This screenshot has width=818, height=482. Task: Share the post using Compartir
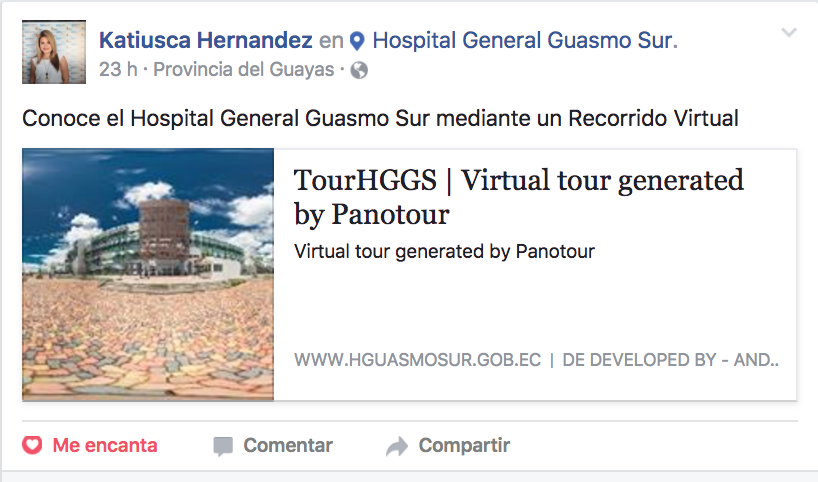[x=448, y=445]
